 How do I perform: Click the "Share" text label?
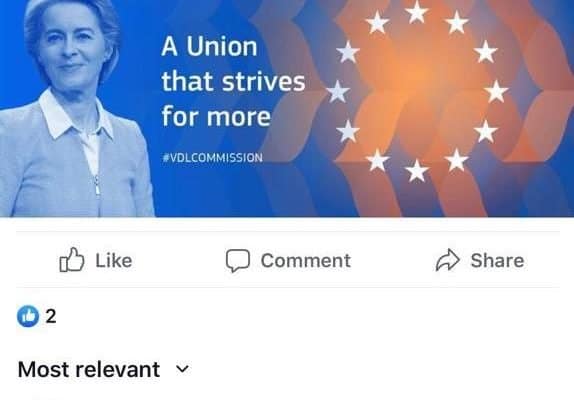pos(497,261)
